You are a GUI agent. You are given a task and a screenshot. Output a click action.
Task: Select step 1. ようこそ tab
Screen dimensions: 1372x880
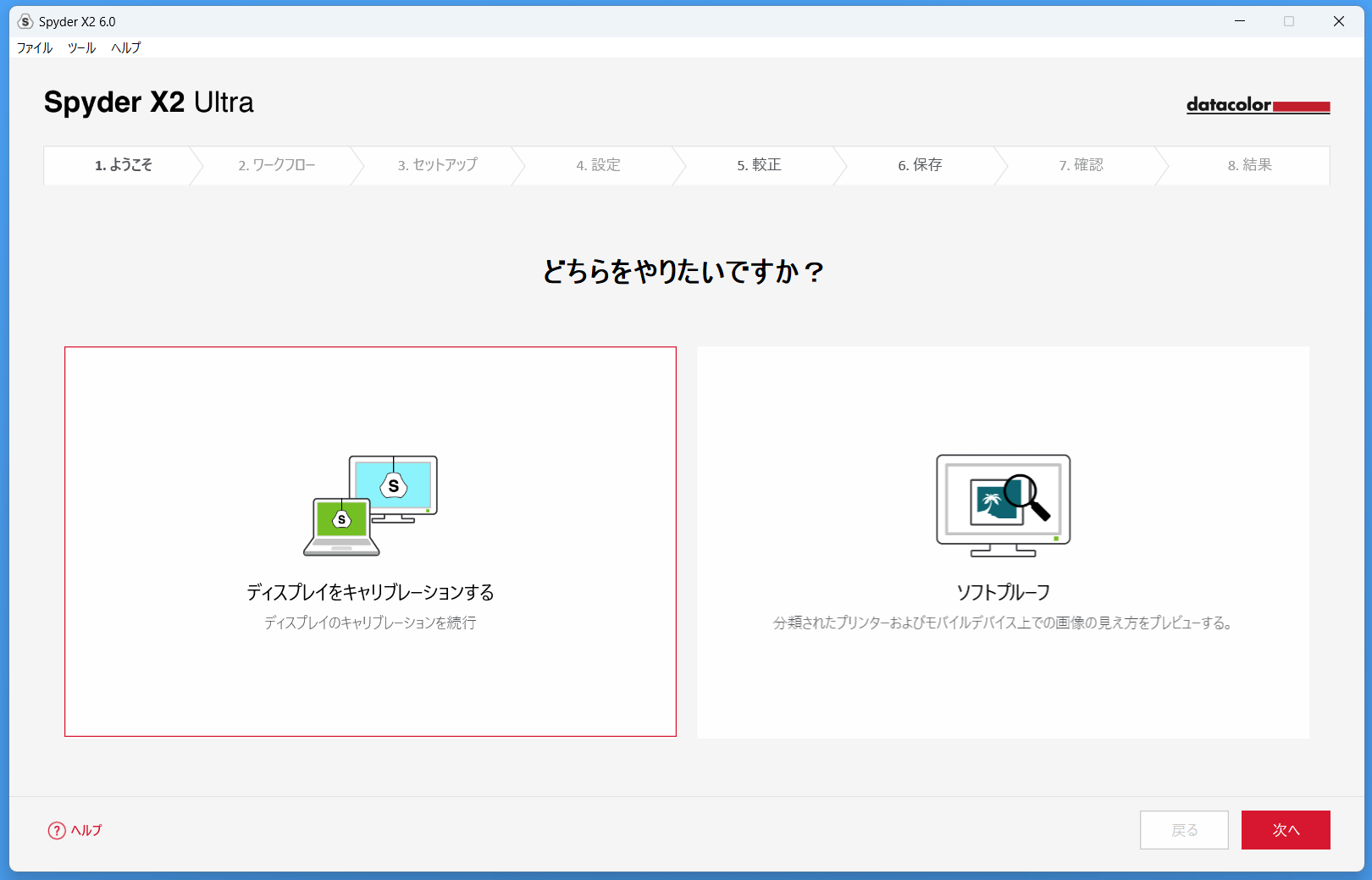(124, 165)
